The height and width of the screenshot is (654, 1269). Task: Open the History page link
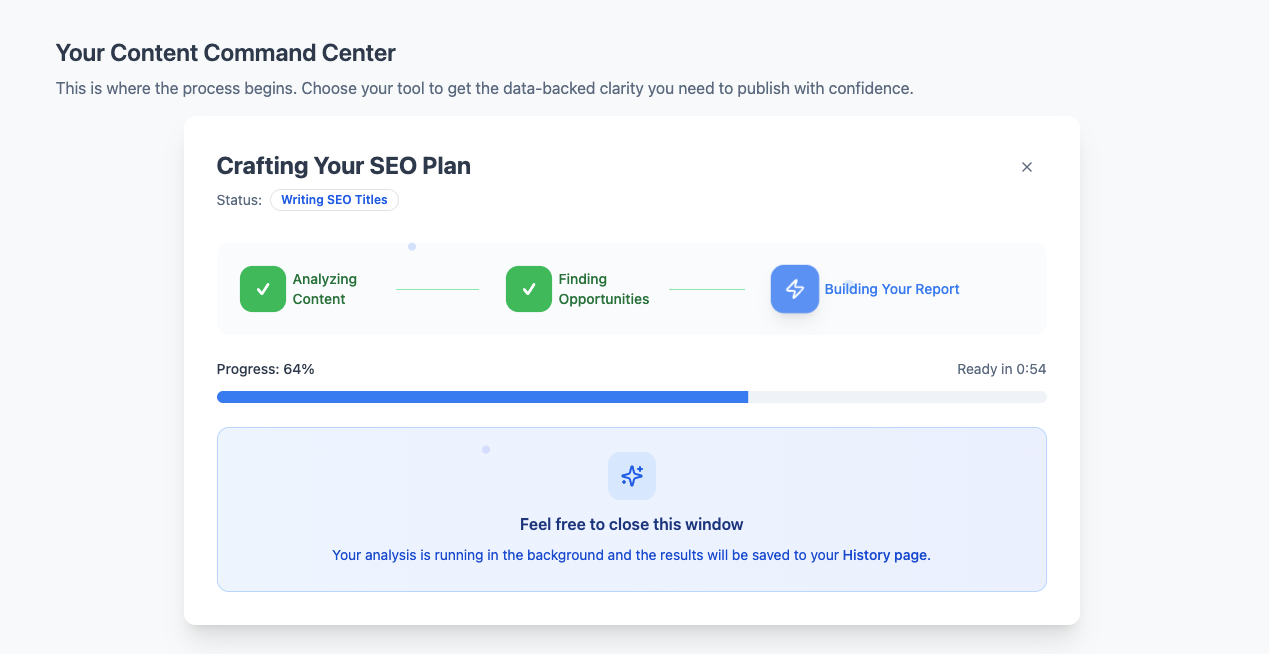tap(885, 555)
